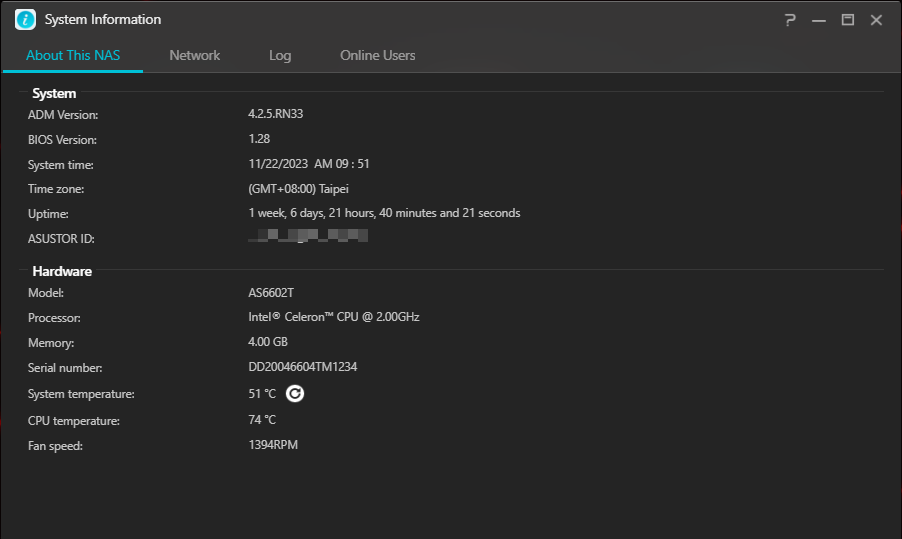Click the System time label
This screenshot has width=902, height=539.
tap(60, 165)
